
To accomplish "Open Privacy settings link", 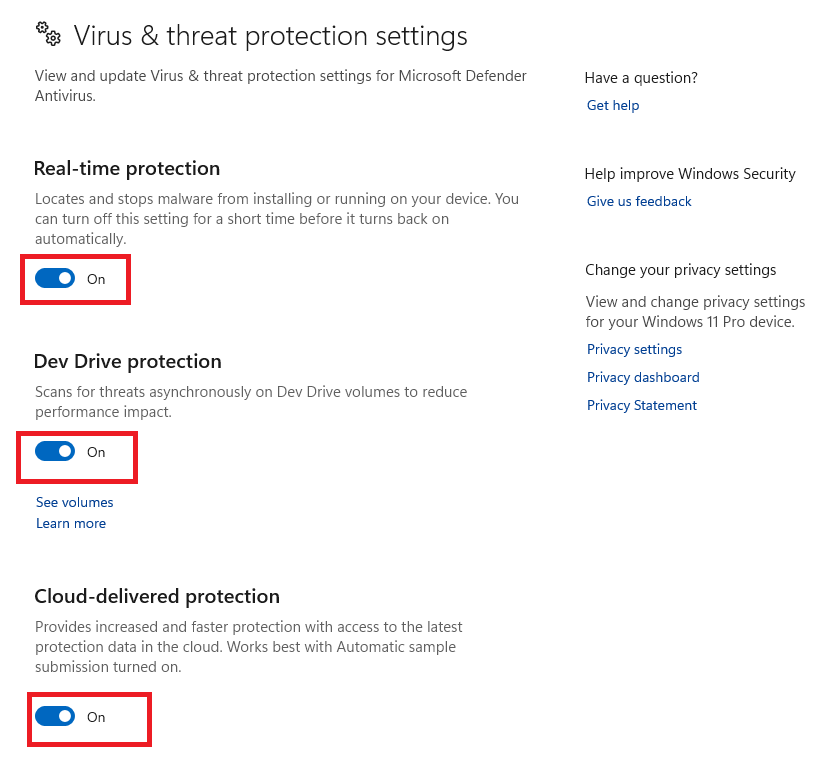I will click(x=634, y=349).
